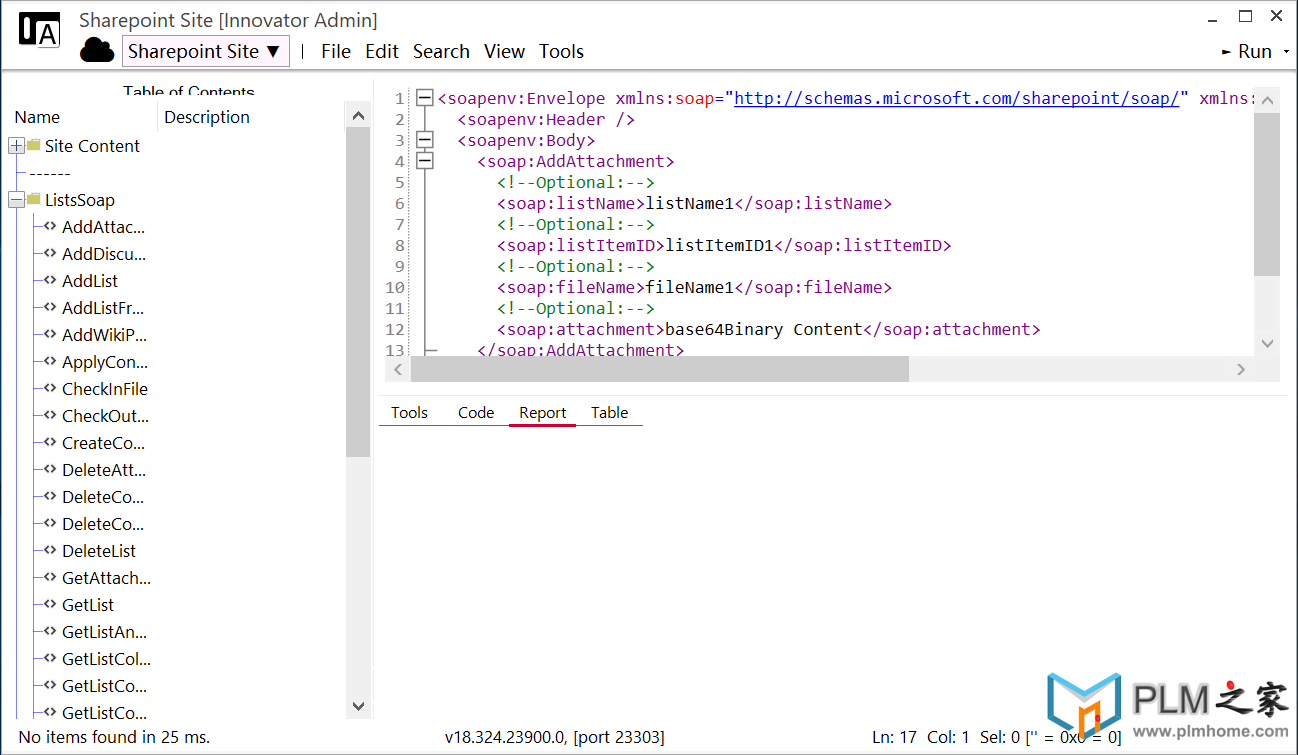Click the editor horizontal scroll right arrow

[1241, 369]
